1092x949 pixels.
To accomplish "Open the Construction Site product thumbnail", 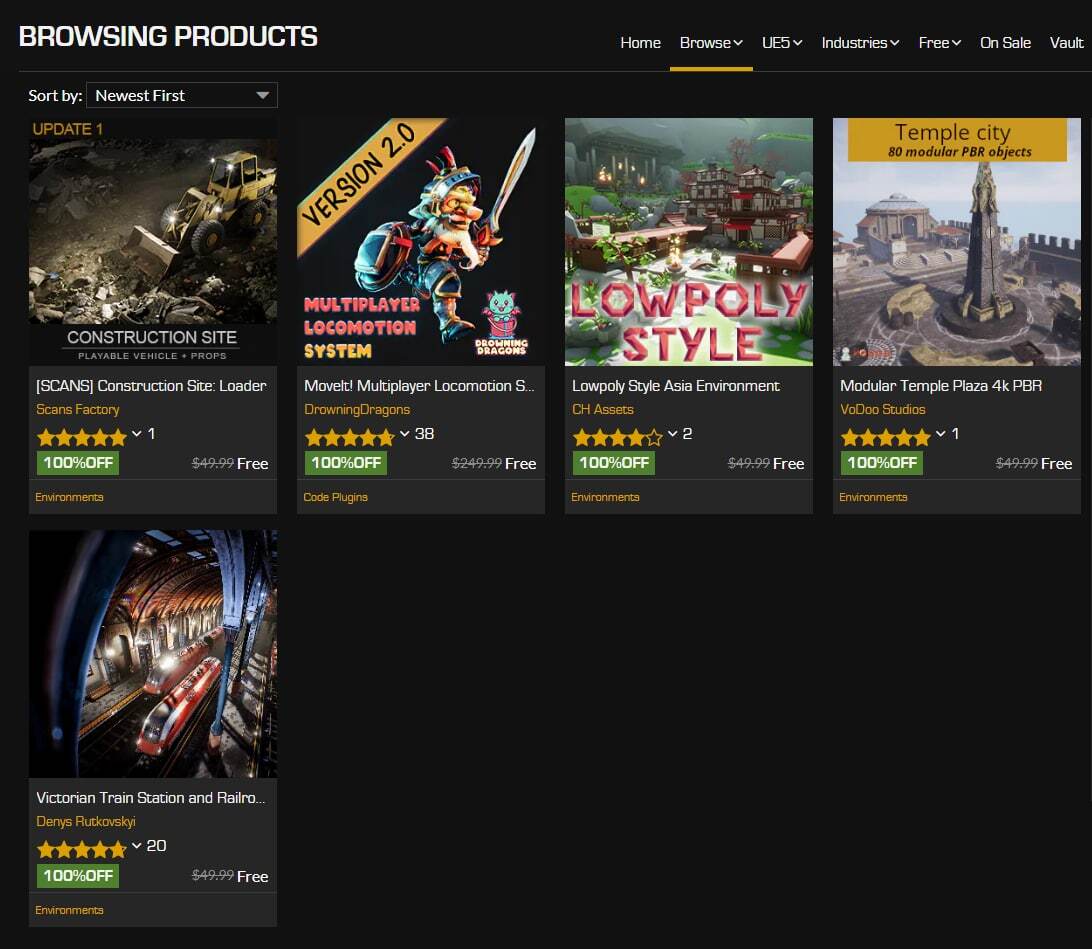I will point(153,241).
